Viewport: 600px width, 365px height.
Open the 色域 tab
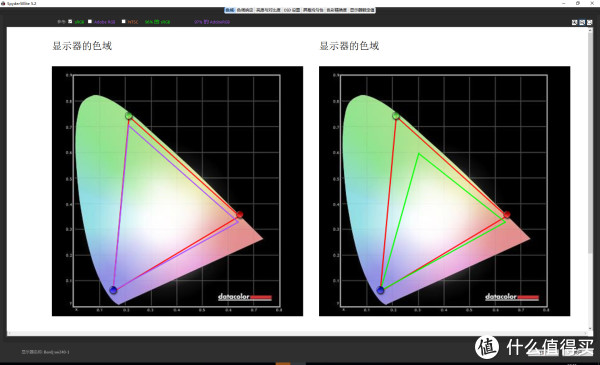coord(230,10)
